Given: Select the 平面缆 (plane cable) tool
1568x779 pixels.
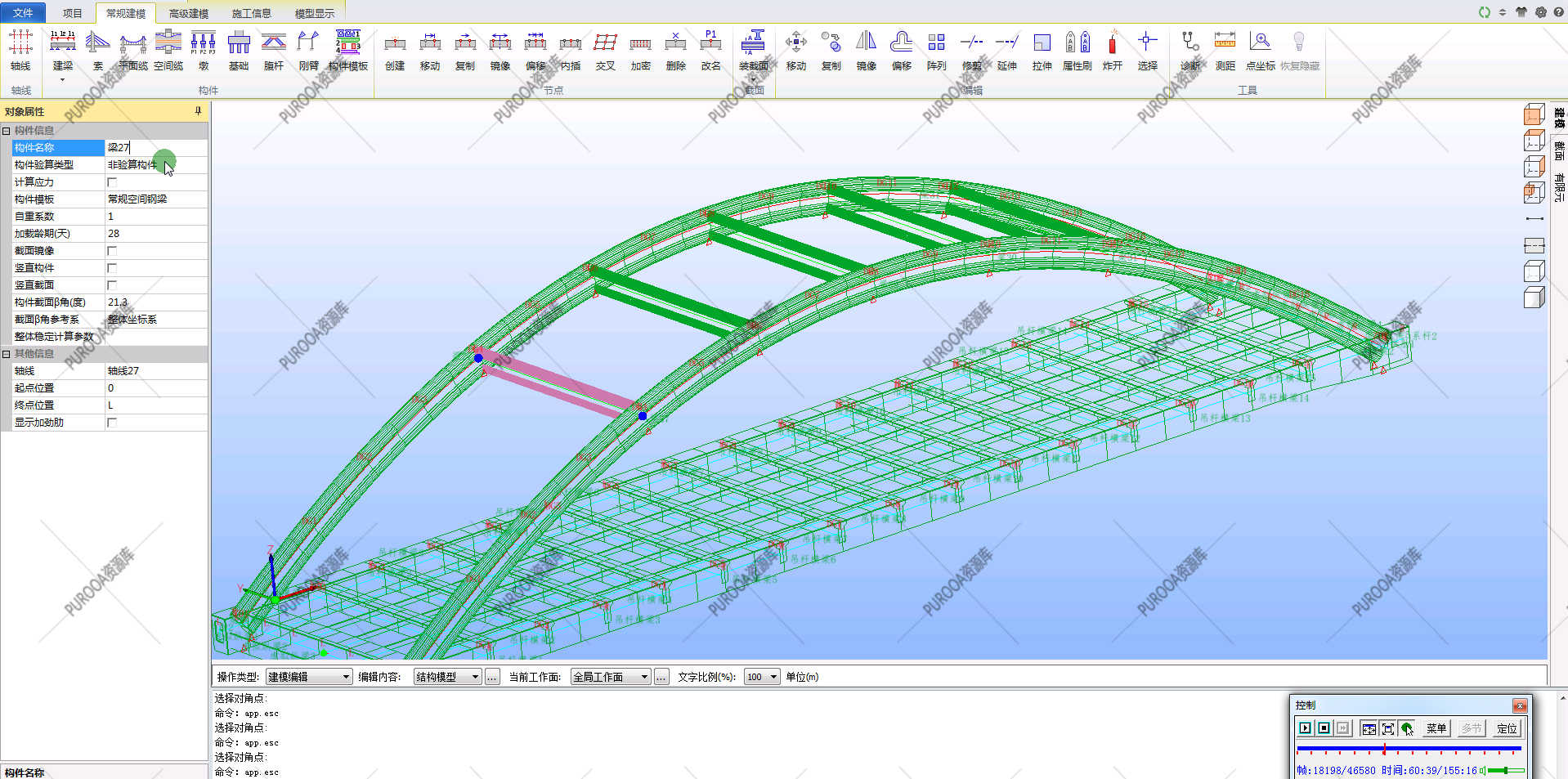Looking at the screenshot, I should point(132,49).
